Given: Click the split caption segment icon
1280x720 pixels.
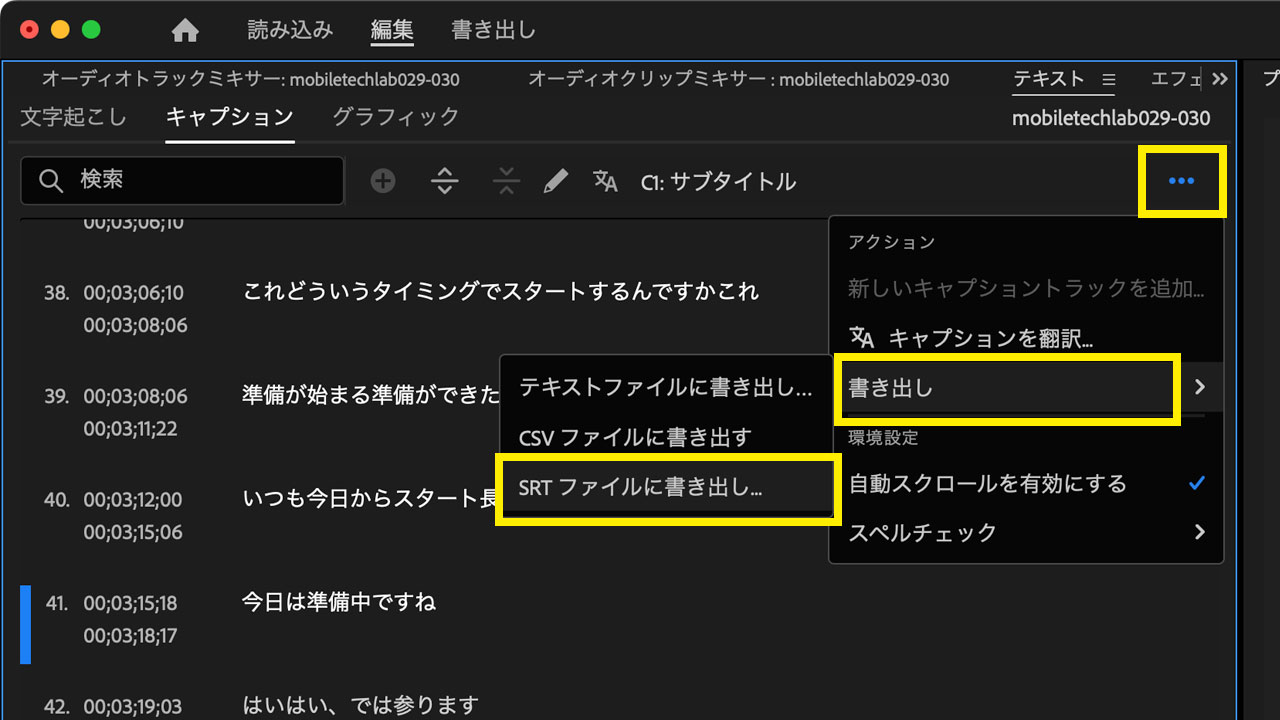Looking at the screenshot, I should coord(445,181).
